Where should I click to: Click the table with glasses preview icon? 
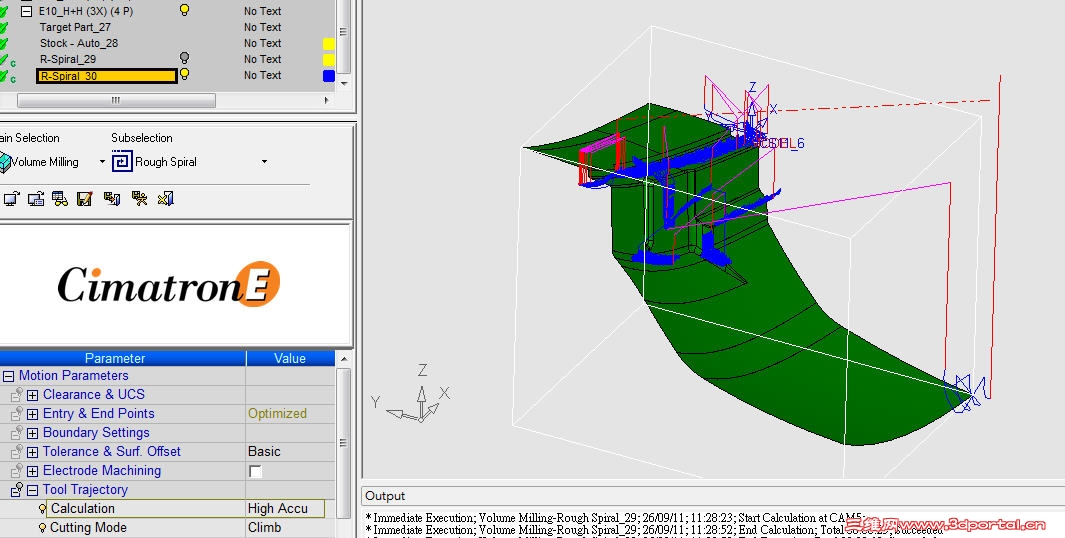tap(60, 198)
